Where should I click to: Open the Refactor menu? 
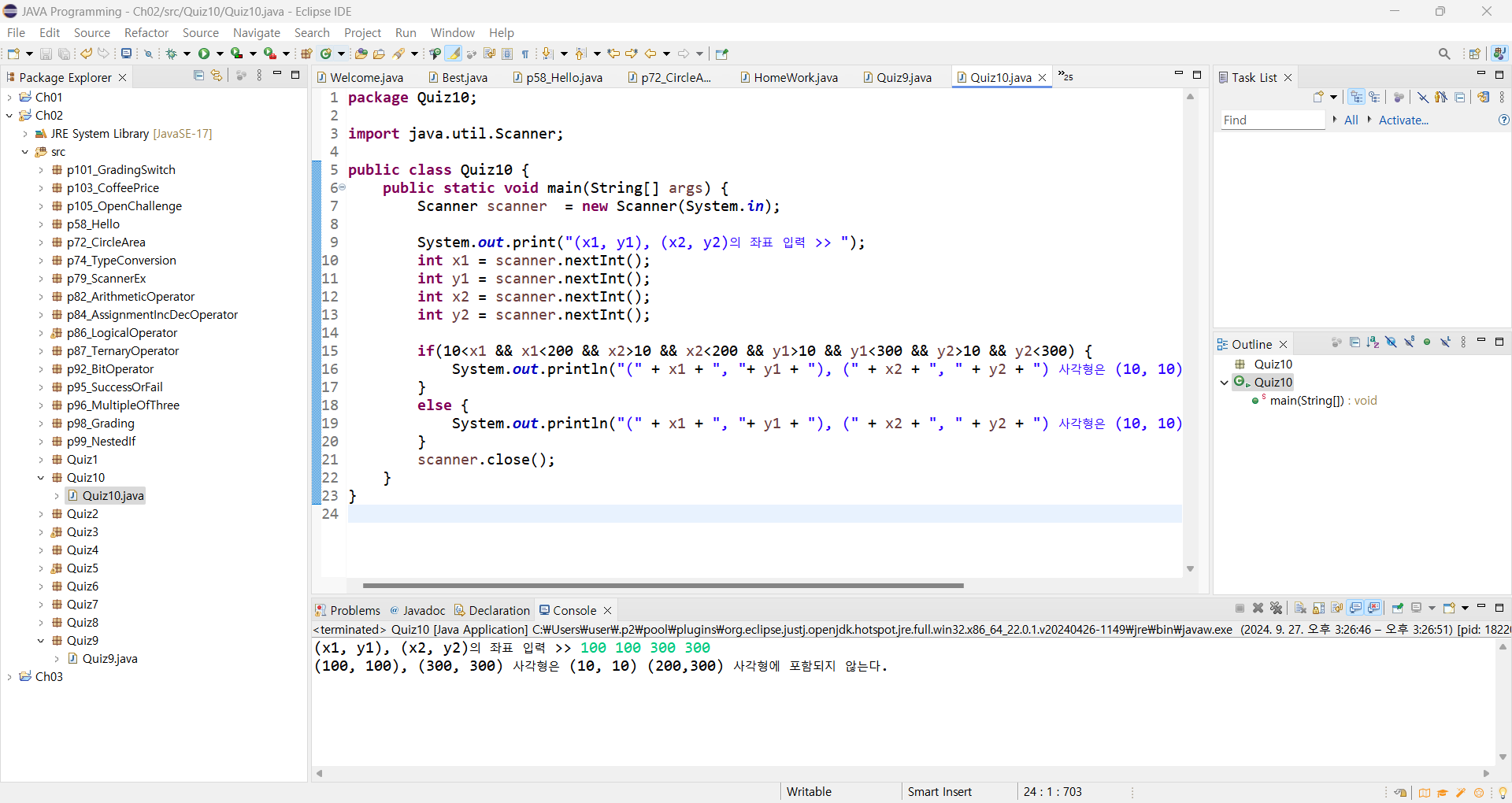pyautogui.click(x=146, y=32)
